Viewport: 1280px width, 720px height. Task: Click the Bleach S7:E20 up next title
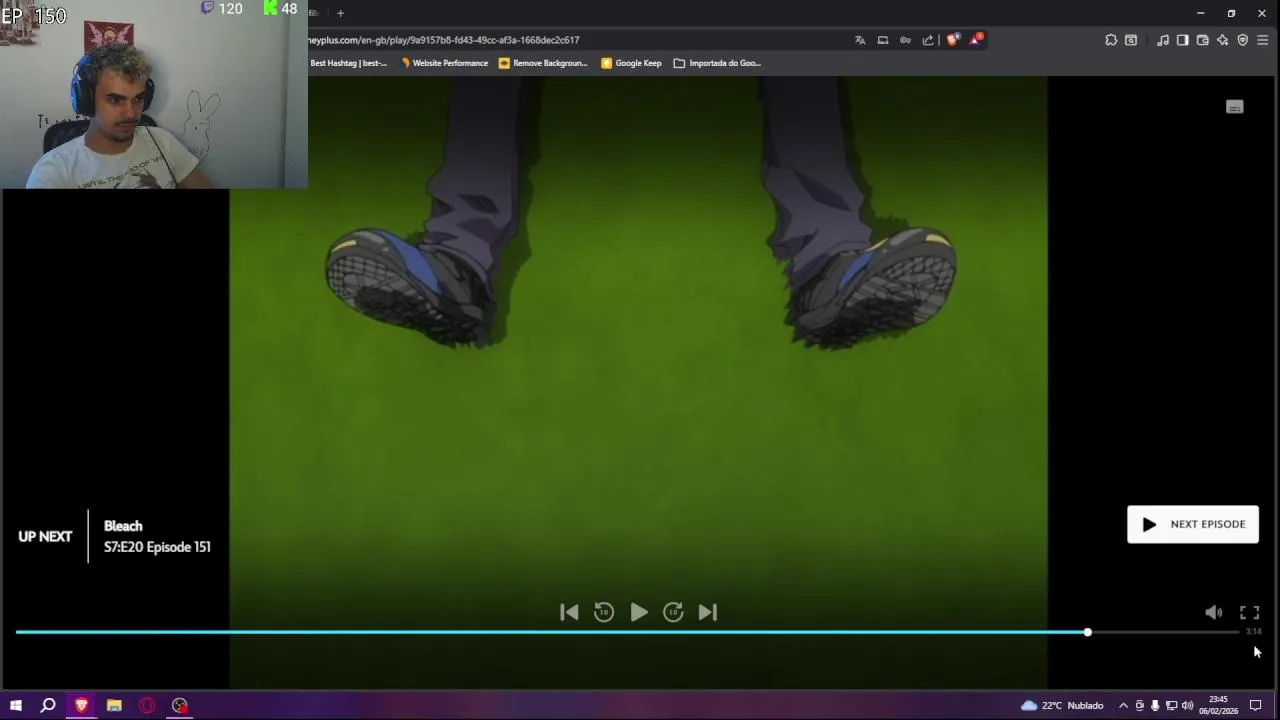coord(157,536)
